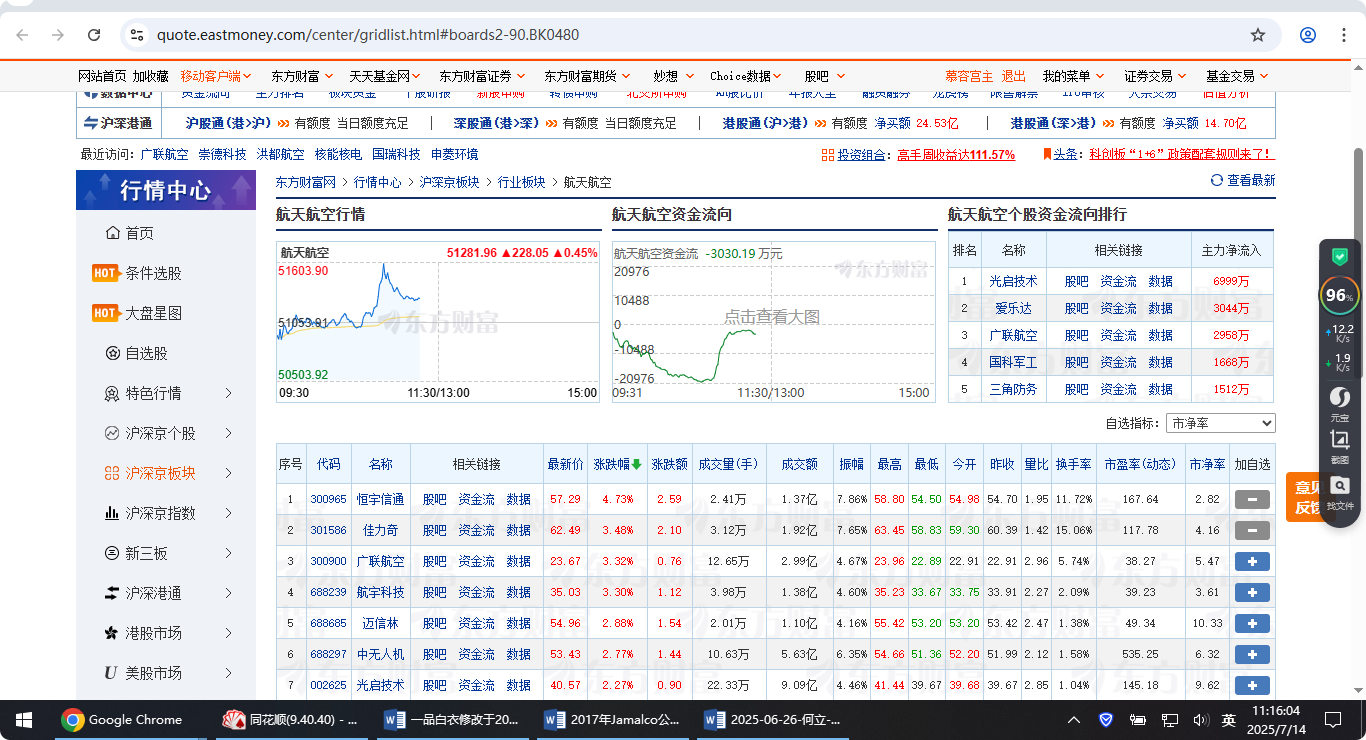Screen dimensions: 1366x740
Task: Open 我的菜单 dropdown
Action: [x=1073, y=76]
